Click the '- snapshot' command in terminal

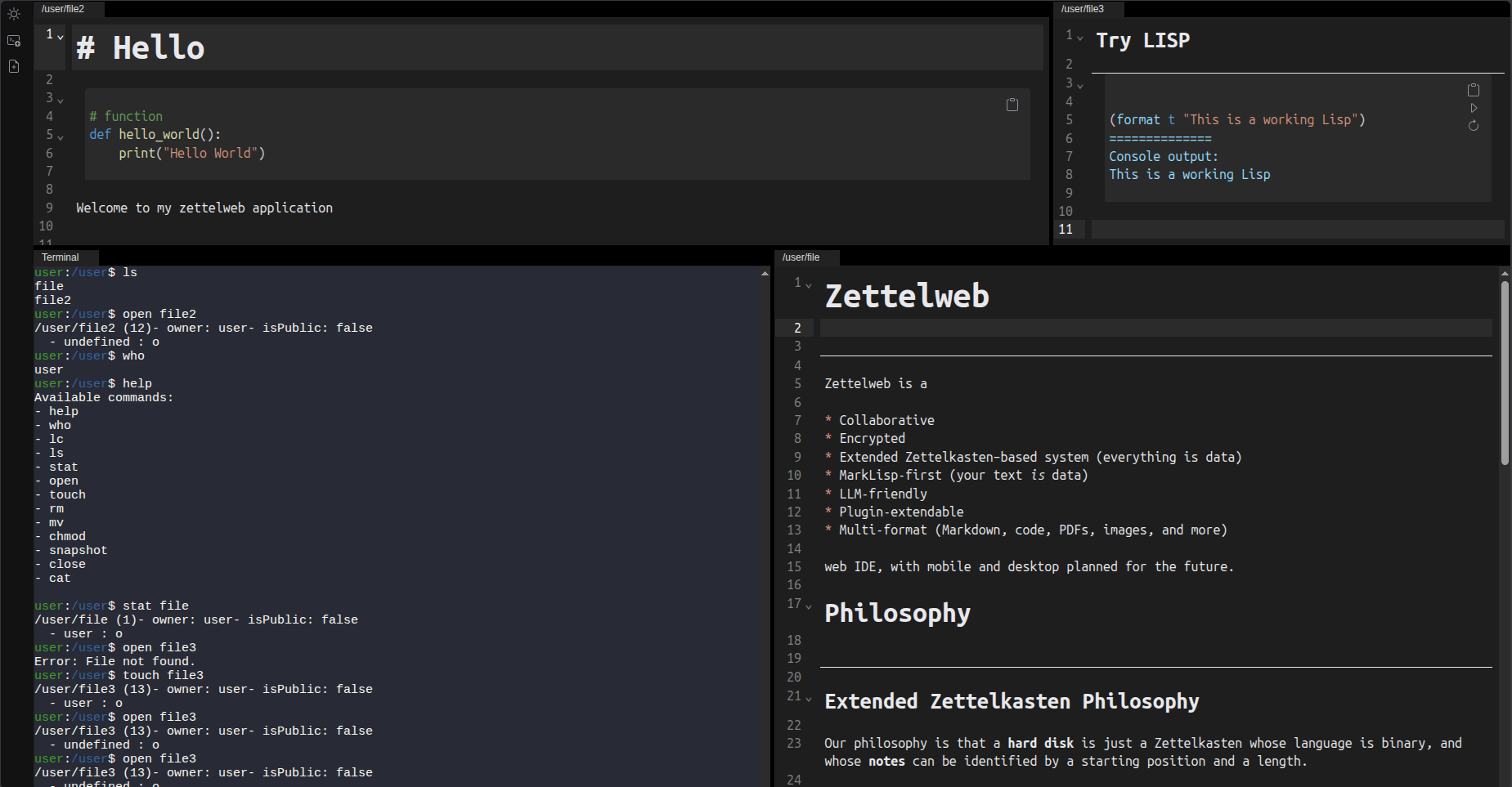click(71, 551)
